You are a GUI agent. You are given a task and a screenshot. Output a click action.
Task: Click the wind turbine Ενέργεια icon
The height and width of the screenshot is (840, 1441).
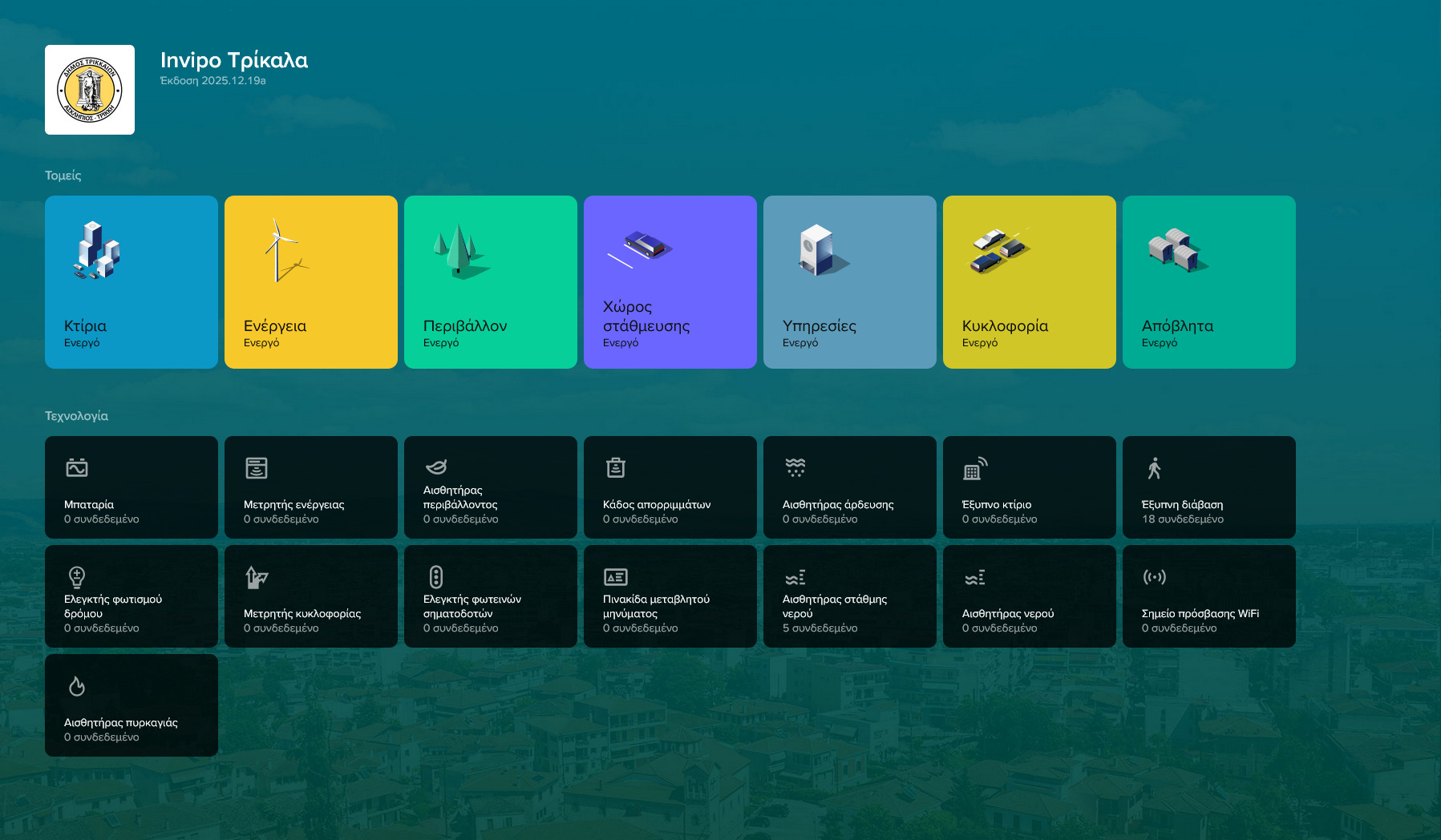point(281,251)
